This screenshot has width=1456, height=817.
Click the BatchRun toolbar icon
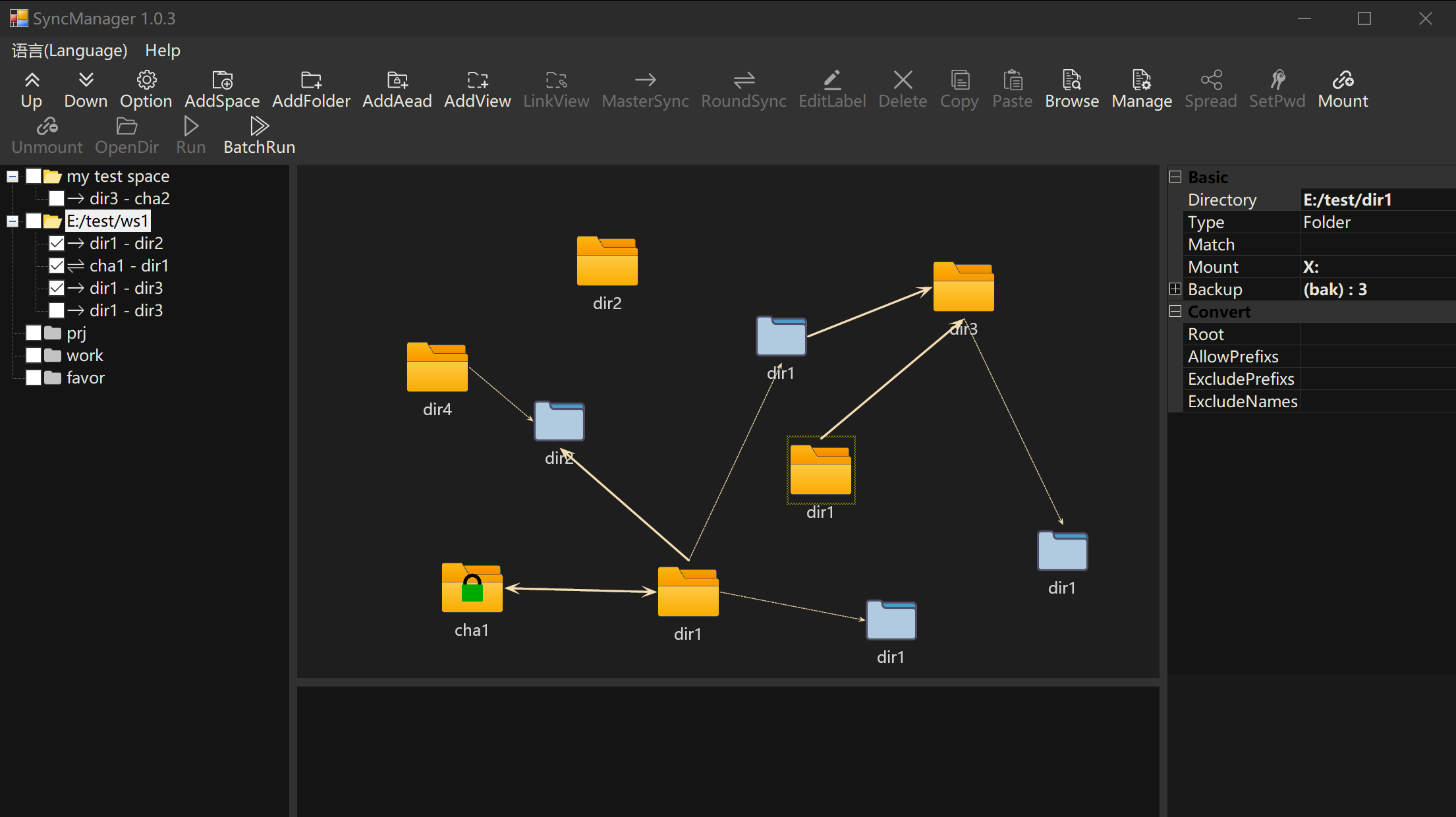click(x=259, y=127)
